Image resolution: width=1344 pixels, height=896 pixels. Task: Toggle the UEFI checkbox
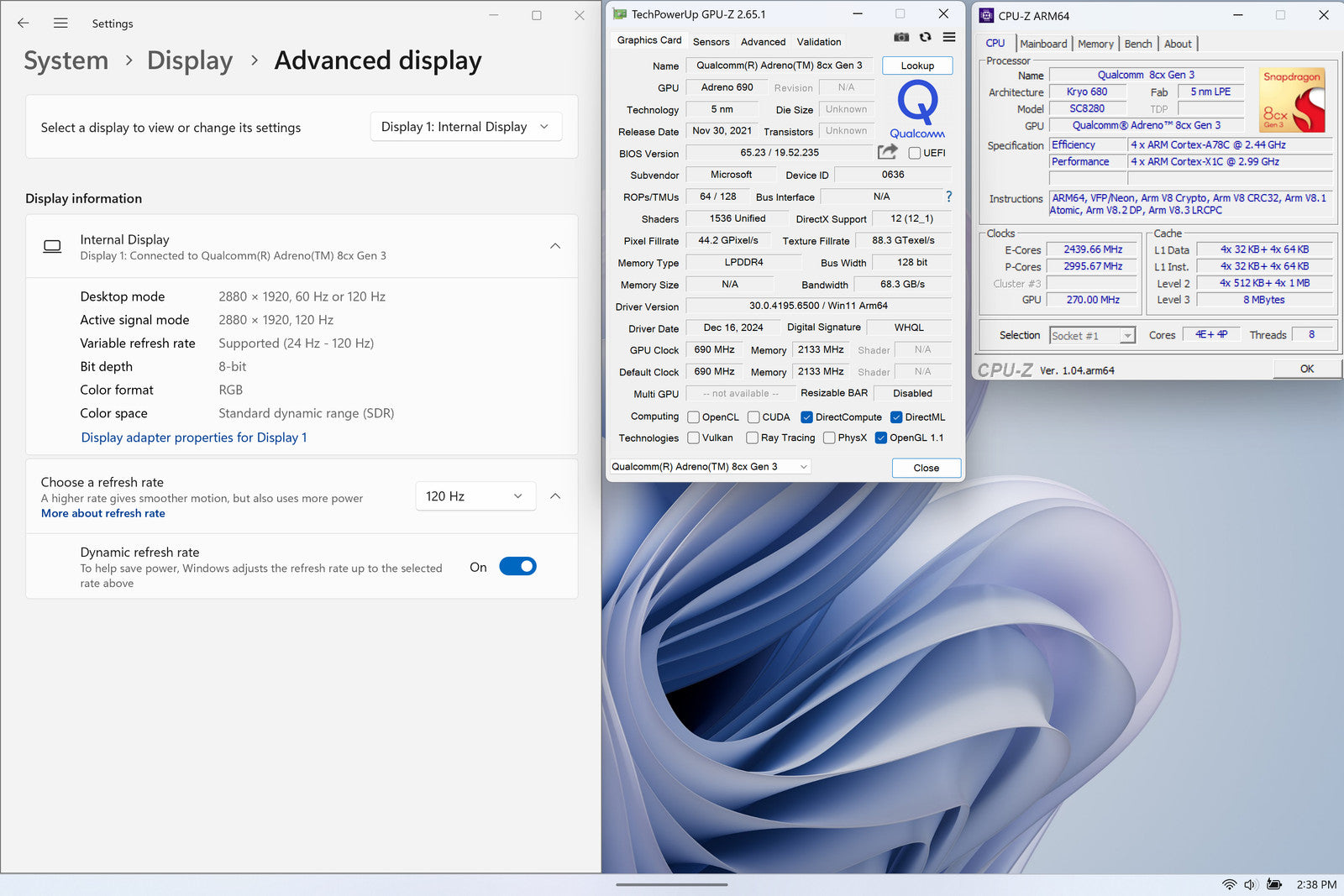coord(915,153)
